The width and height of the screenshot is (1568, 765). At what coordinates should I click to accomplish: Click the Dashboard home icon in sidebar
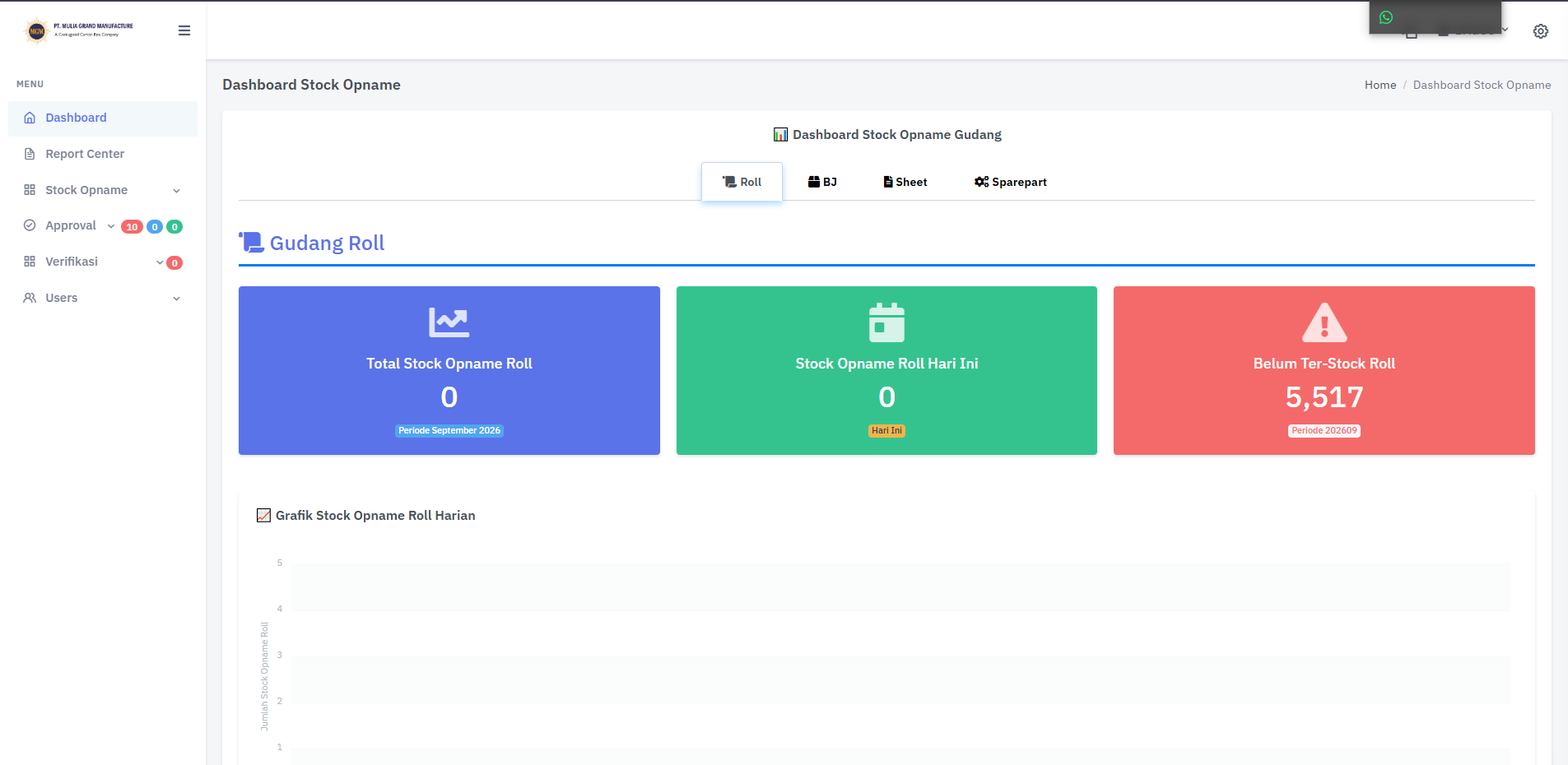[x=30, y=118]
